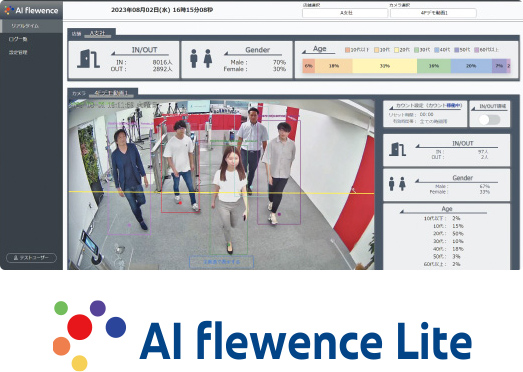This screenshot has width=523, height=372.
Task: Click the yellow 20s segment in age bar
Action: [385, 66]
